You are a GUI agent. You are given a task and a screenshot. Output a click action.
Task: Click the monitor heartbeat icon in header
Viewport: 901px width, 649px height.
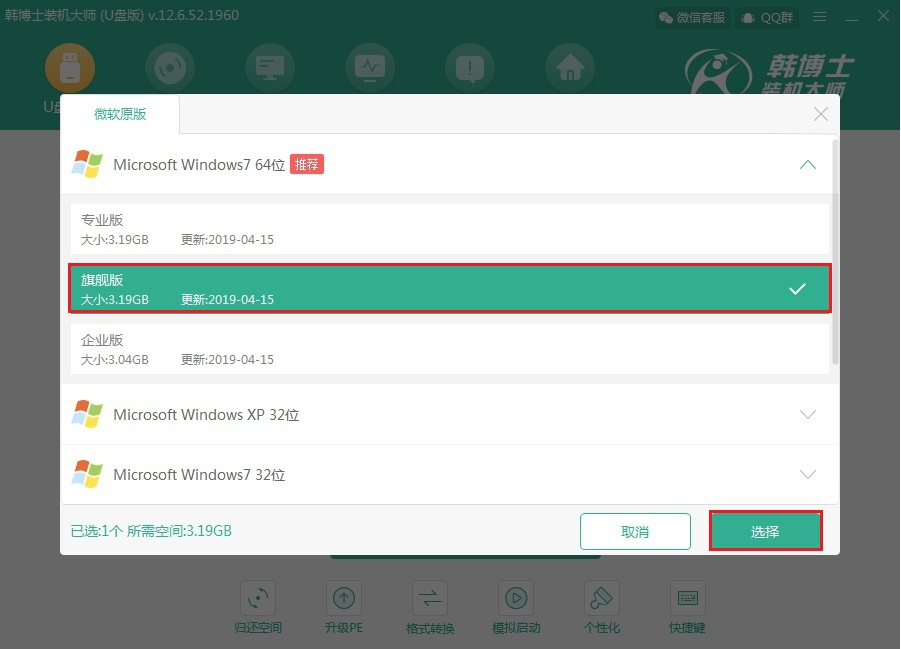(x=370, y=68)
